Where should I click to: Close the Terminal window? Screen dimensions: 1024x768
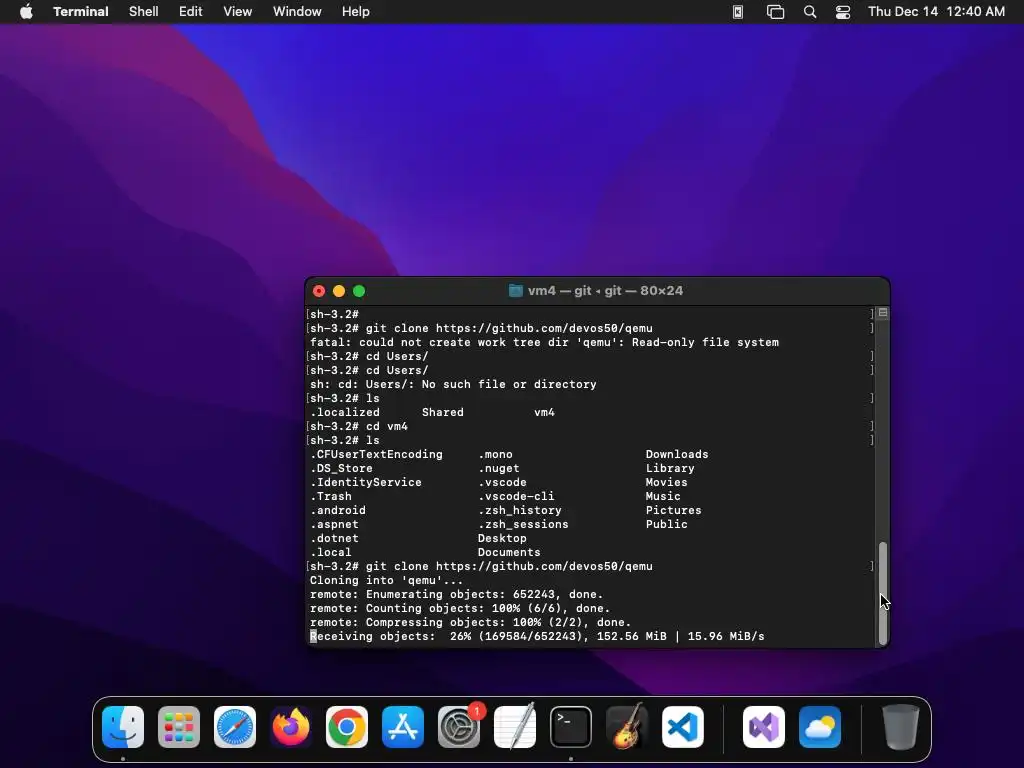pos(319,291)
